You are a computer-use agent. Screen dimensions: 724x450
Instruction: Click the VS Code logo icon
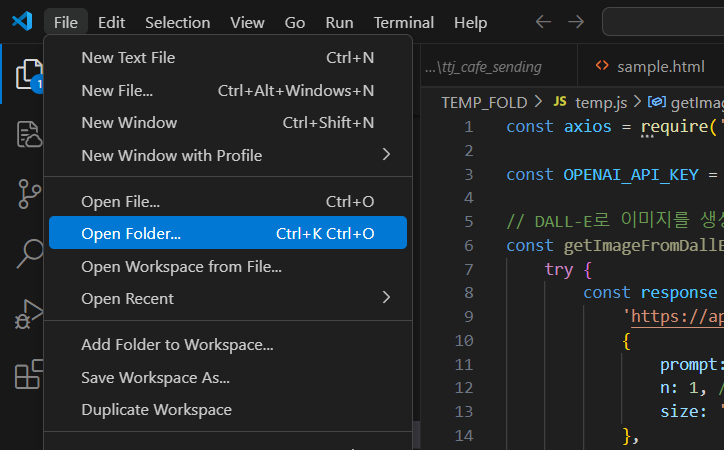coord(22,22)
